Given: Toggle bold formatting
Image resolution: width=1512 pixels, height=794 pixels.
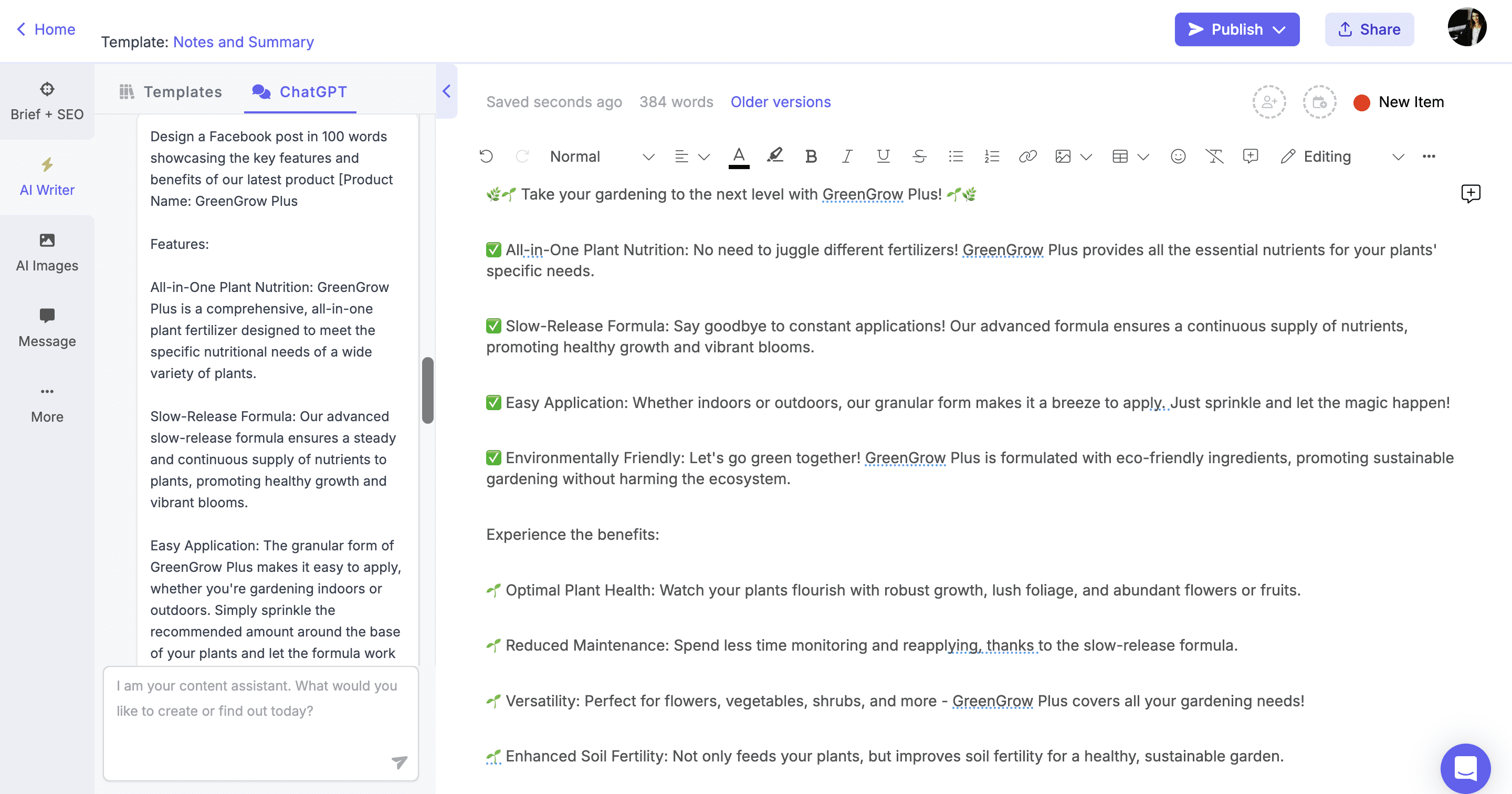Looking at the screenshot, I should coord(811,156).
